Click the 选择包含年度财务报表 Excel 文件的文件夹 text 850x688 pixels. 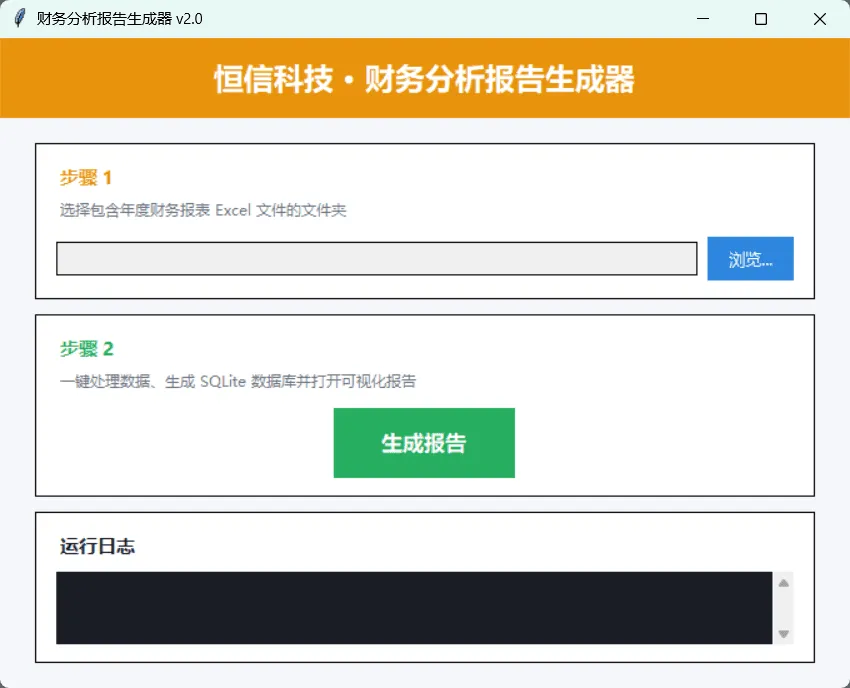[x=203, y=210]
